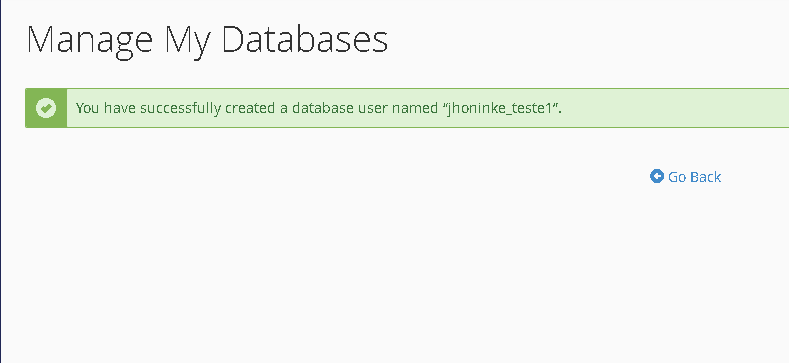Screen dimensions: 789x363
Task: Click the dark vertical strip at the window edge
Action: pyautogui.click(x=1, y=181)
